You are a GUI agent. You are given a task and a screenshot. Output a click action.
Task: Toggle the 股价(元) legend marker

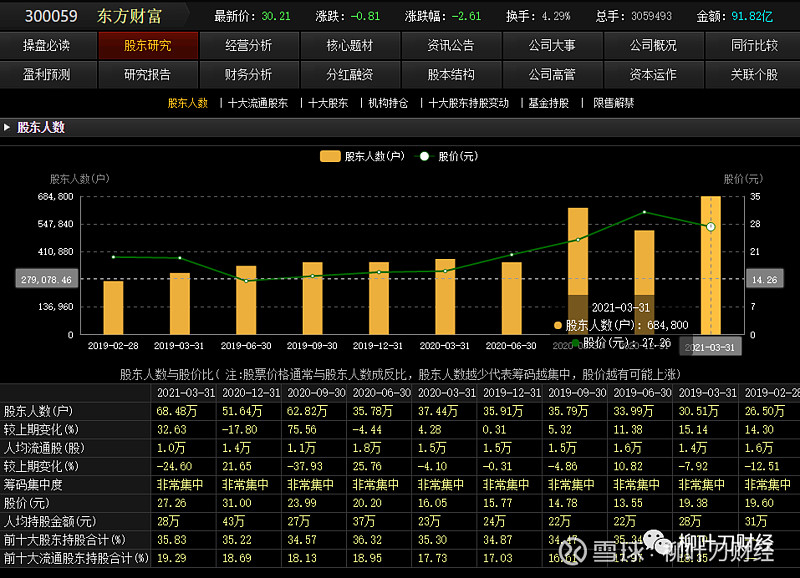424,156
